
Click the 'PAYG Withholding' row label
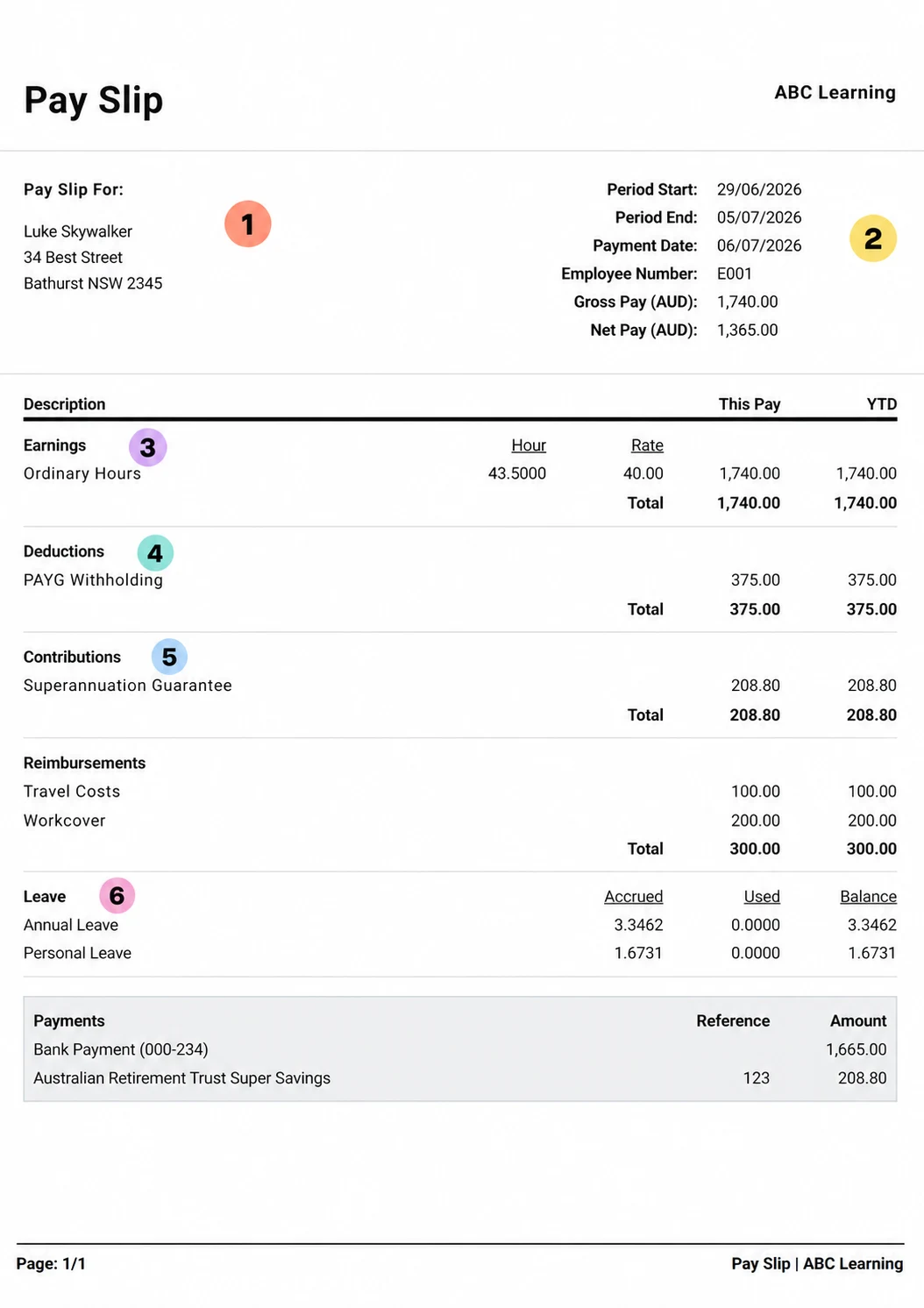(x=93, y=579)
